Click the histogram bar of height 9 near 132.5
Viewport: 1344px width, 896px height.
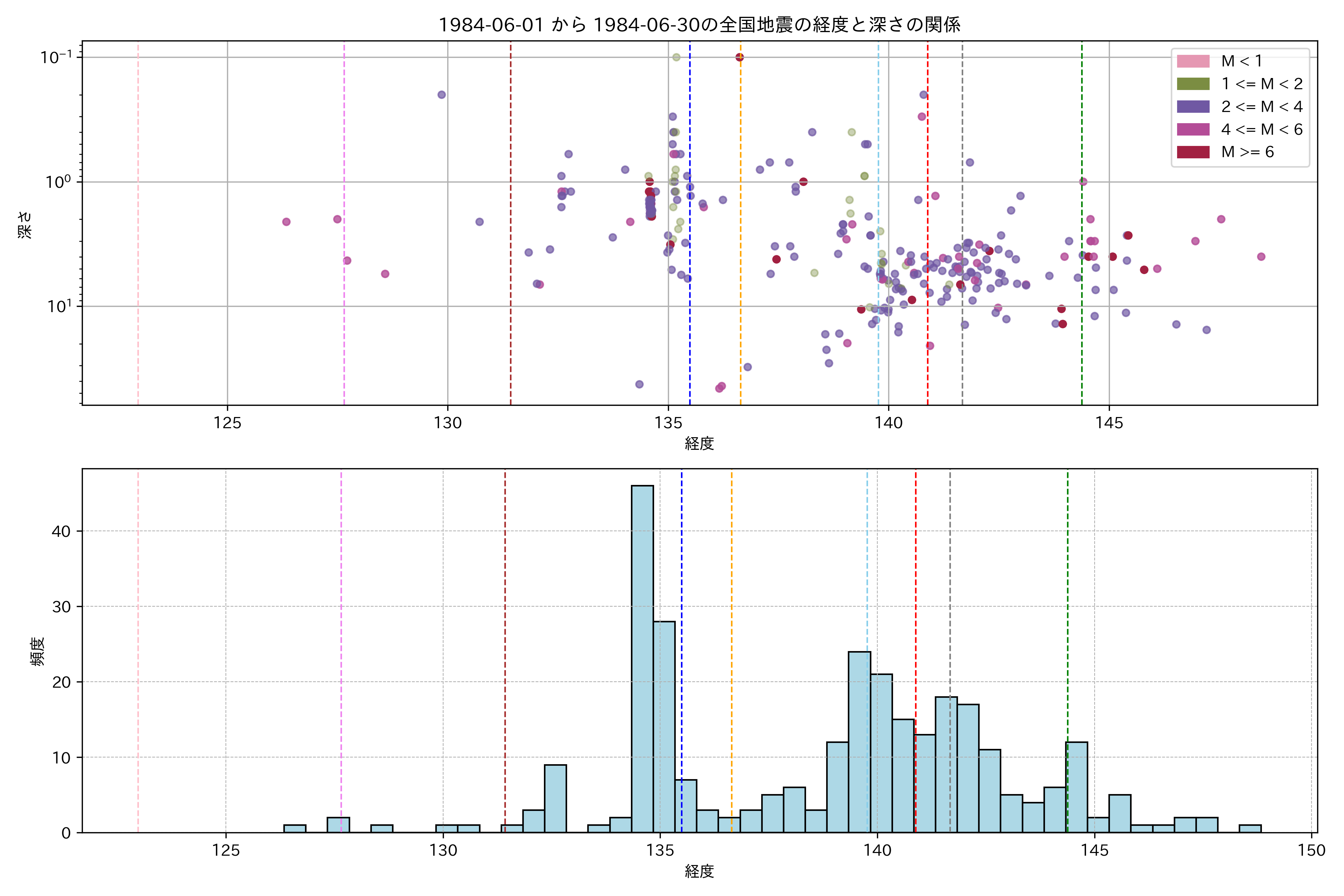556,798
